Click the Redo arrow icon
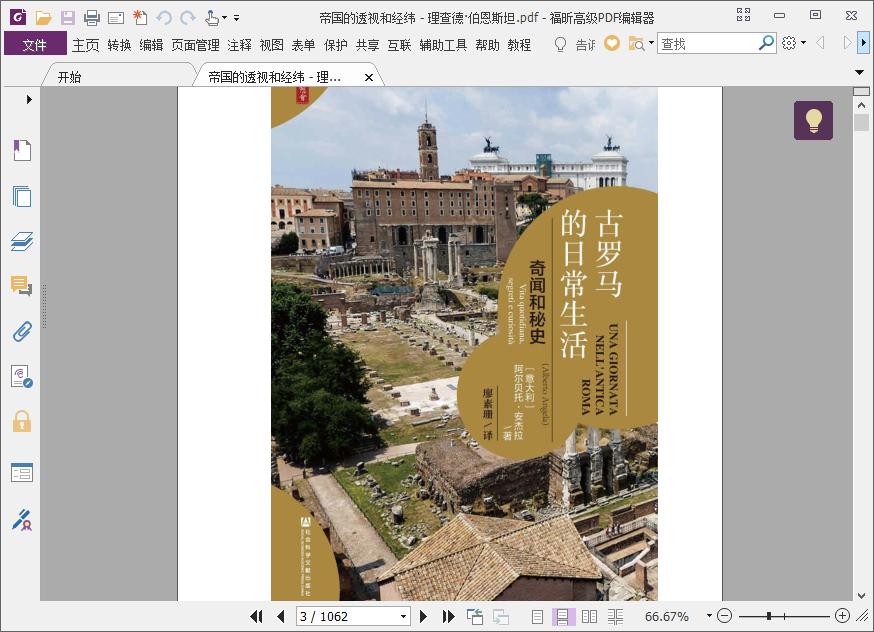This screenshot has width=874, height=632. 188,18
